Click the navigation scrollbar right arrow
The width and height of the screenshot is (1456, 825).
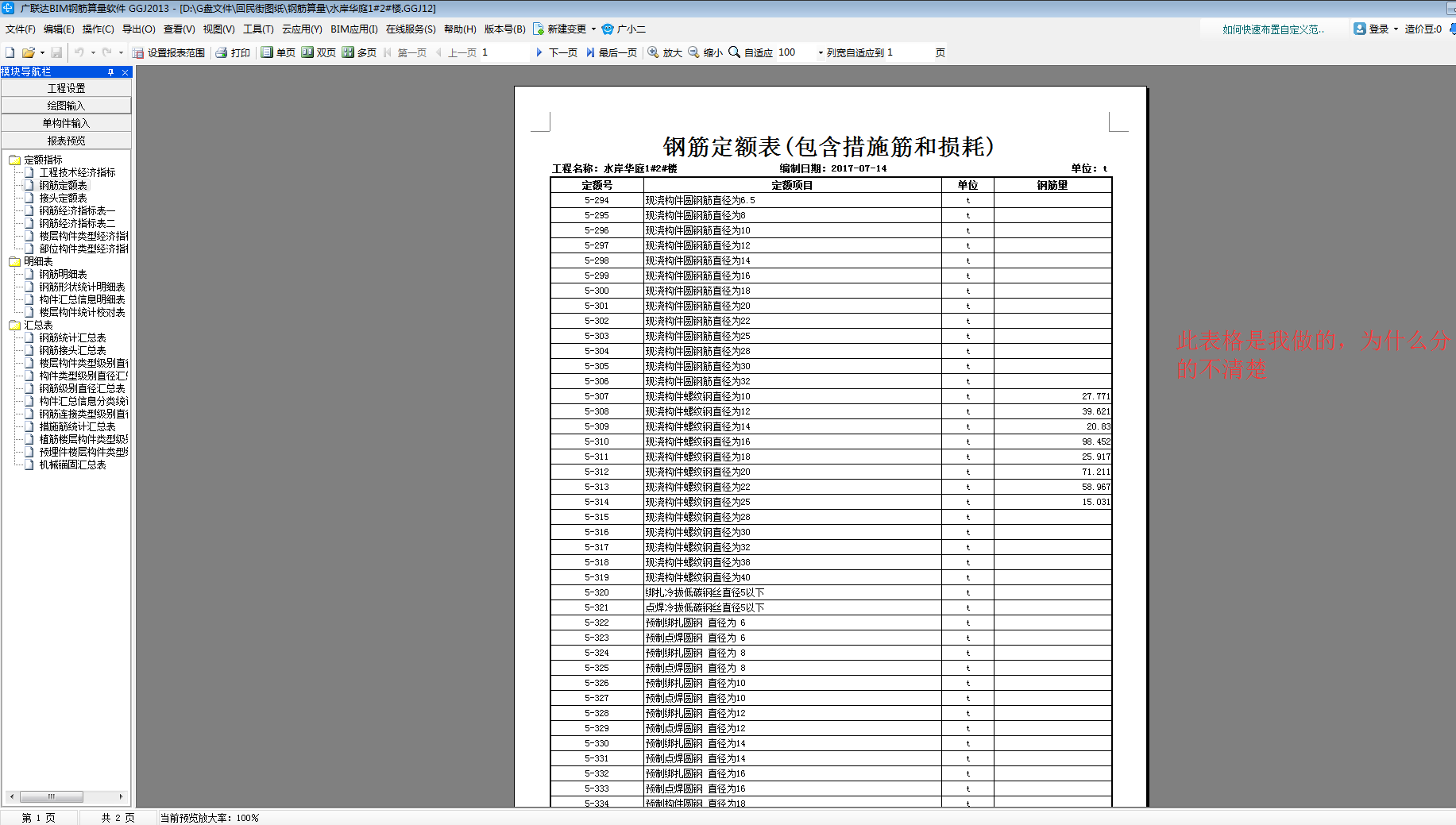coord(121,796)
